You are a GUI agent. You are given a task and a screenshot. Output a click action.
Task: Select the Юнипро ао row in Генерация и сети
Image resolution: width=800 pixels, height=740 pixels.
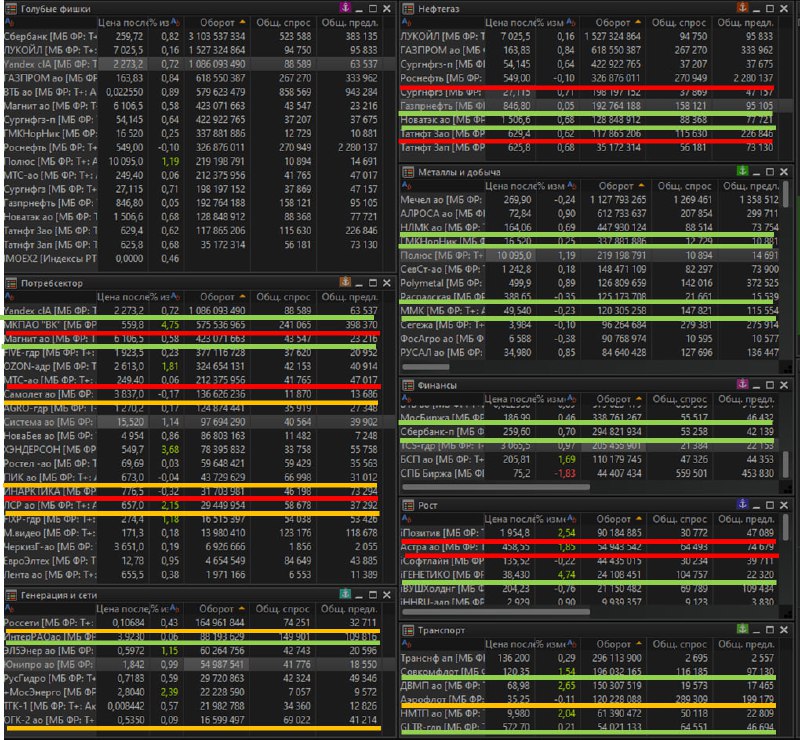(199, 664)
